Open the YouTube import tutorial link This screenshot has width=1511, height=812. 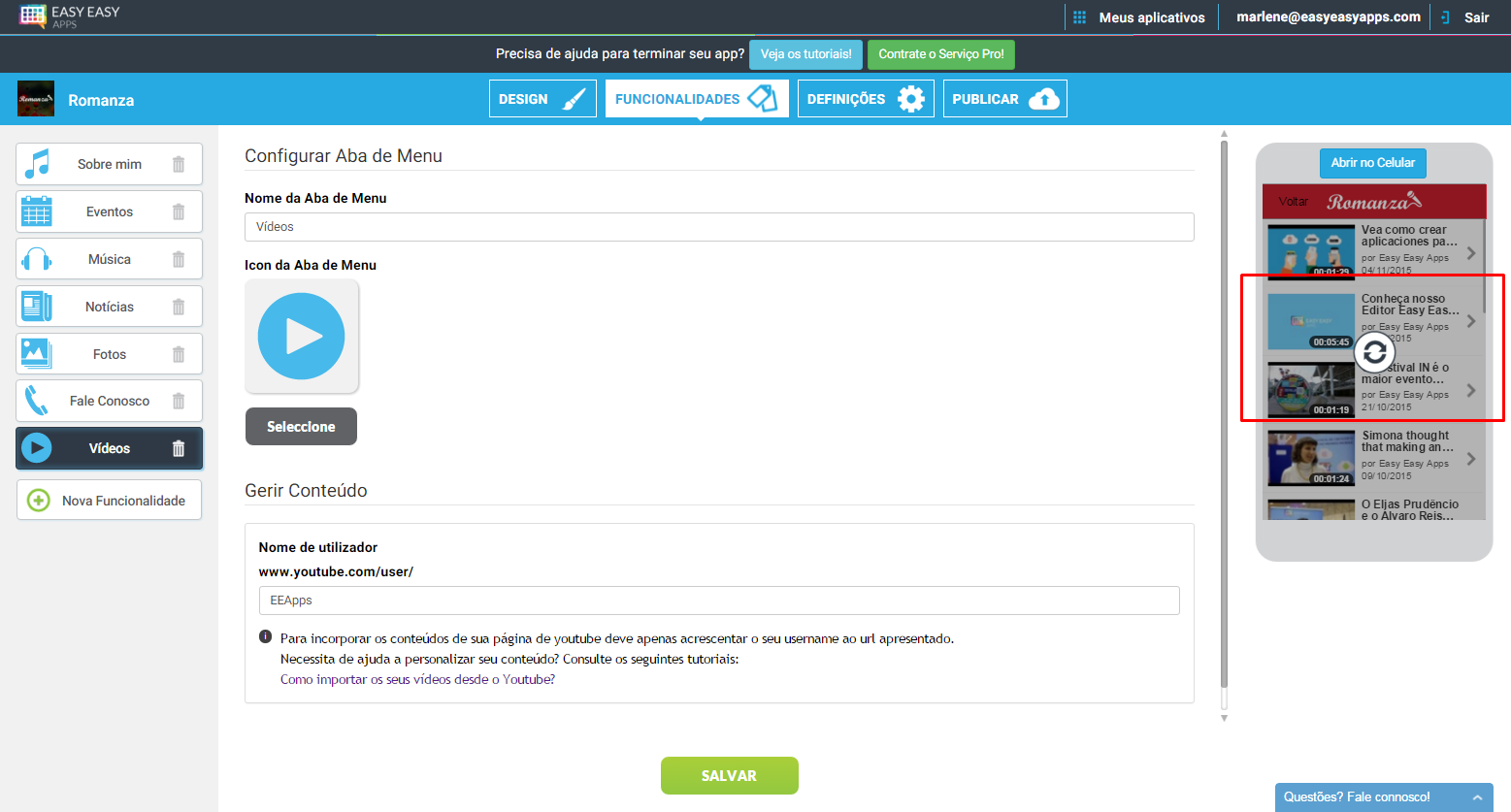pos(417,680)
